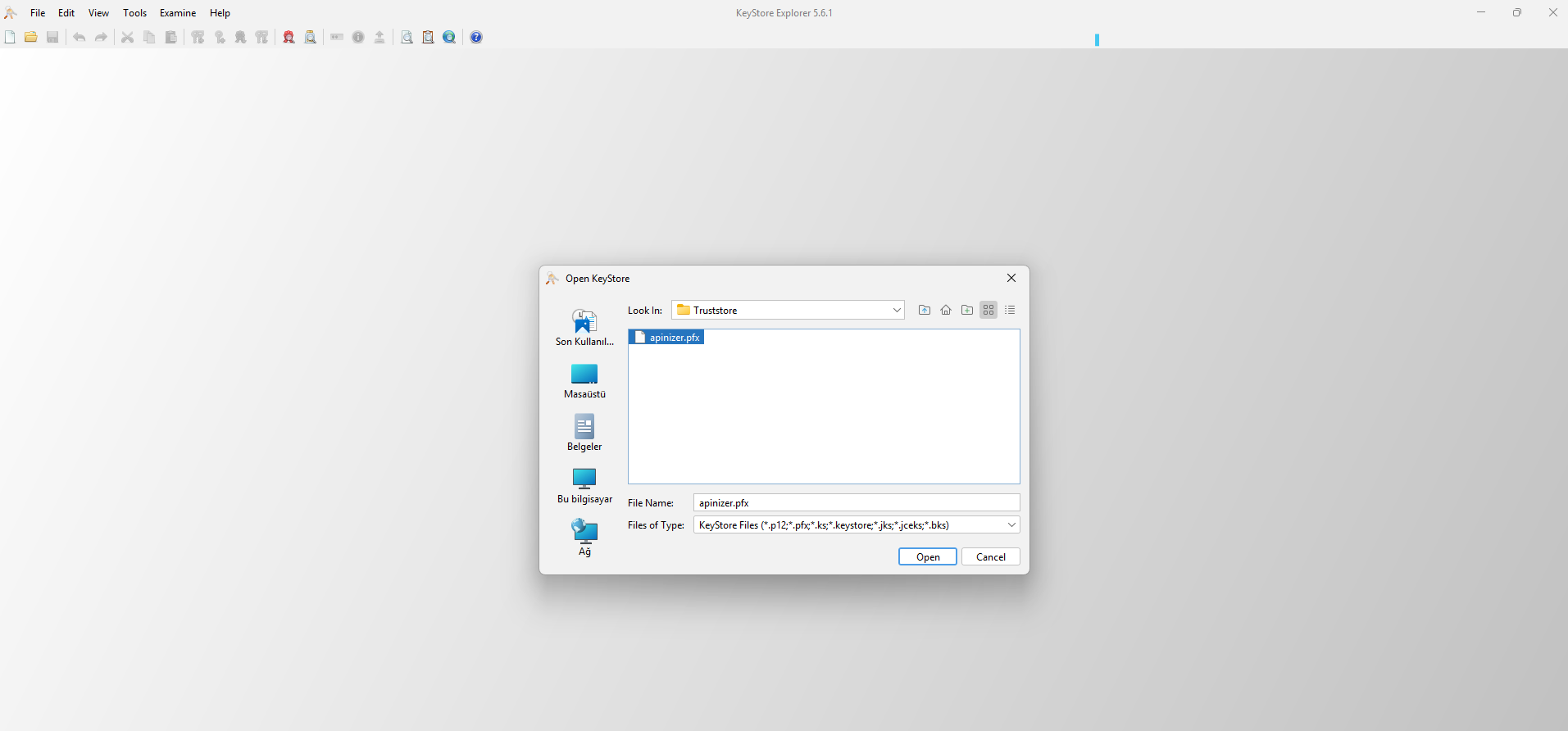Viewport: 1568px width, 731px height.
Task: Click the Generate Secret Key toolbar icon
Action: [x=220, y=37]
